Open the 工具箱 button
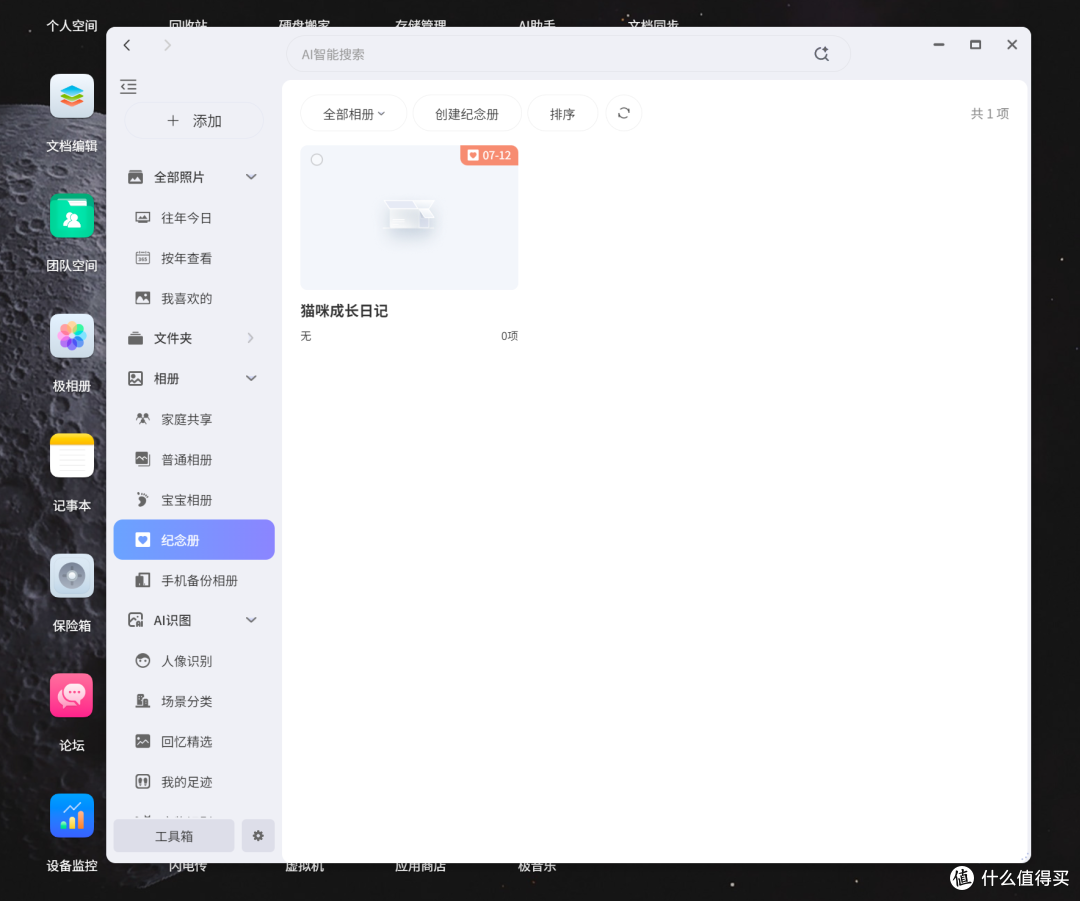This screenshot has width=1080, height=901. click(x=174, y=836)
